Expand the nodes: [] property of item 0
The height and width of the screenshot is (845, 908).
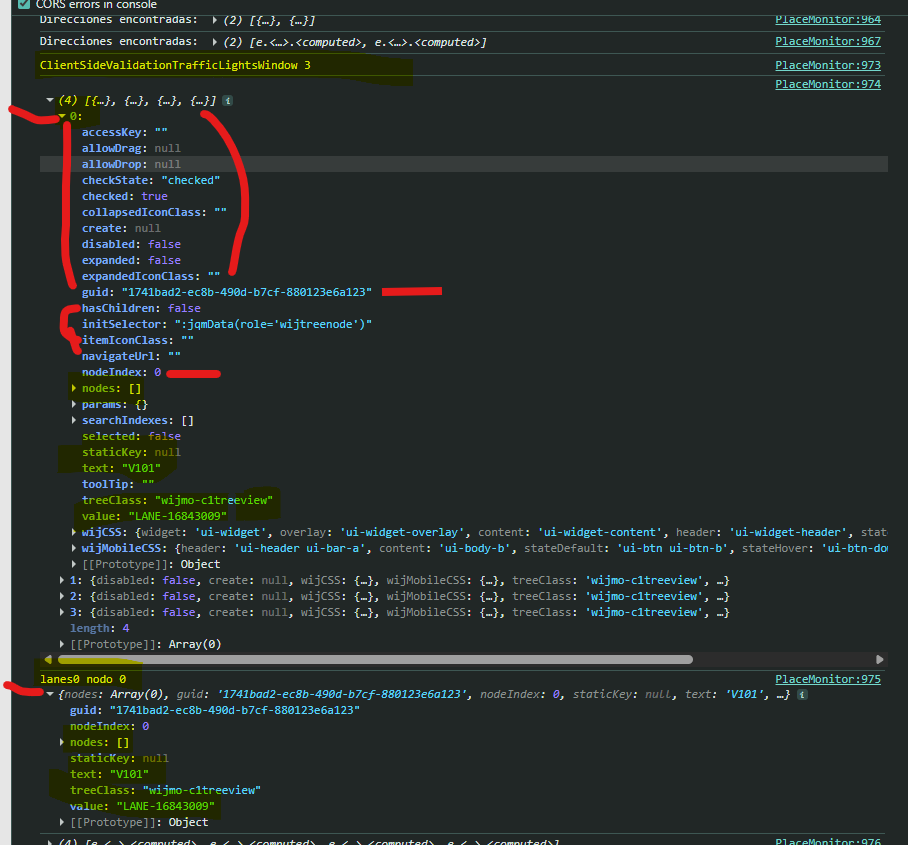(74, 388)
